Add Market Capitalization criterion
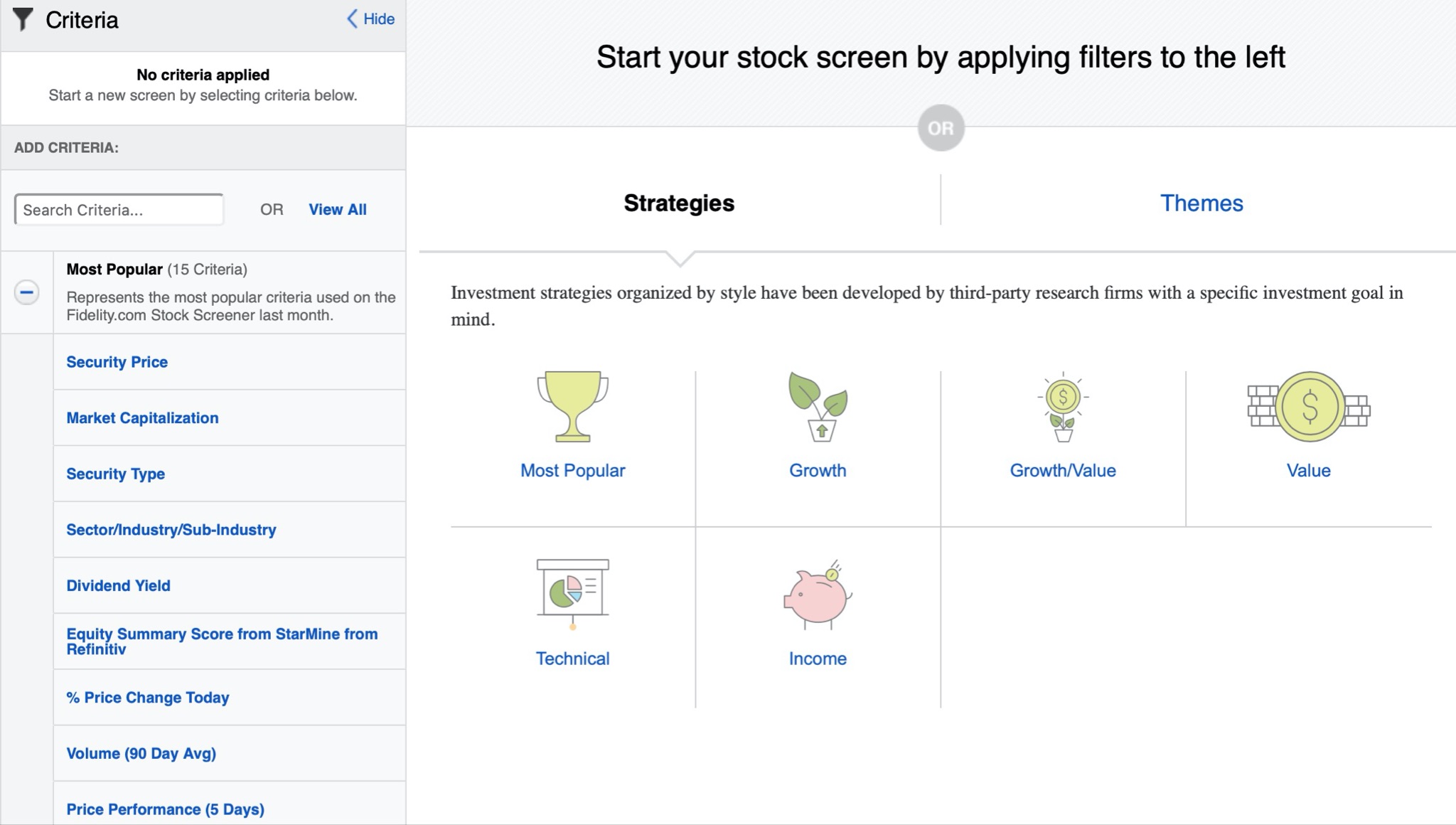 pos(142,418)
